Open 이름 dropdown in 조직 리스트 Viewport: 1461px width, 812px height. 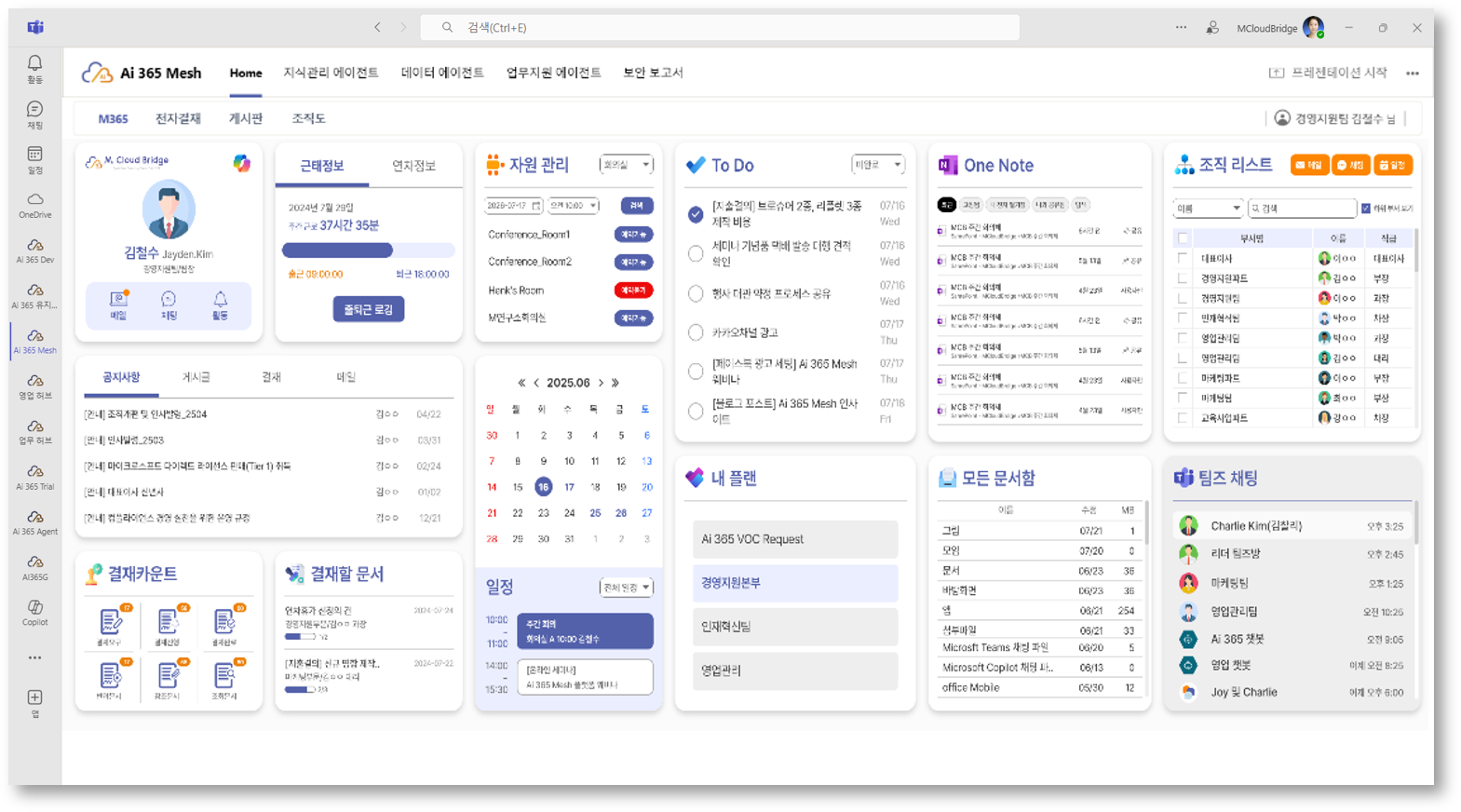1208,209
